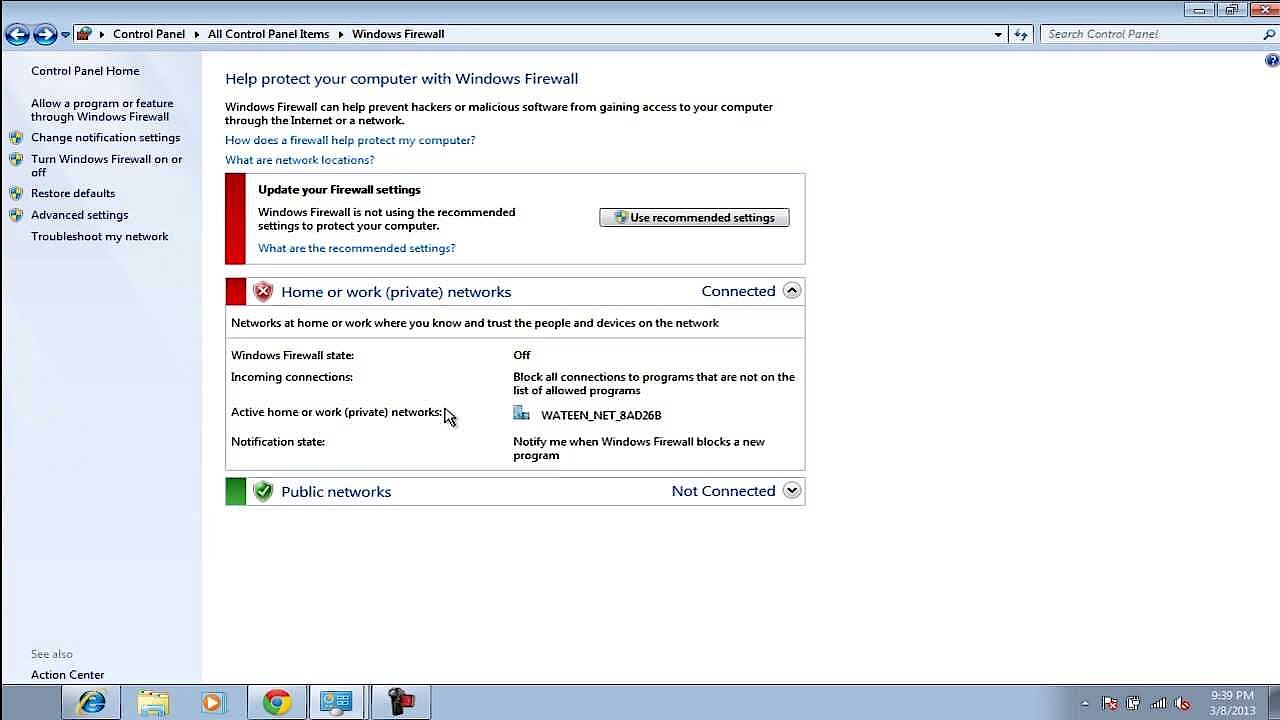The image size is (1280, 720).
Task: Open Change notification settings
Action: [x=105, y=137]
